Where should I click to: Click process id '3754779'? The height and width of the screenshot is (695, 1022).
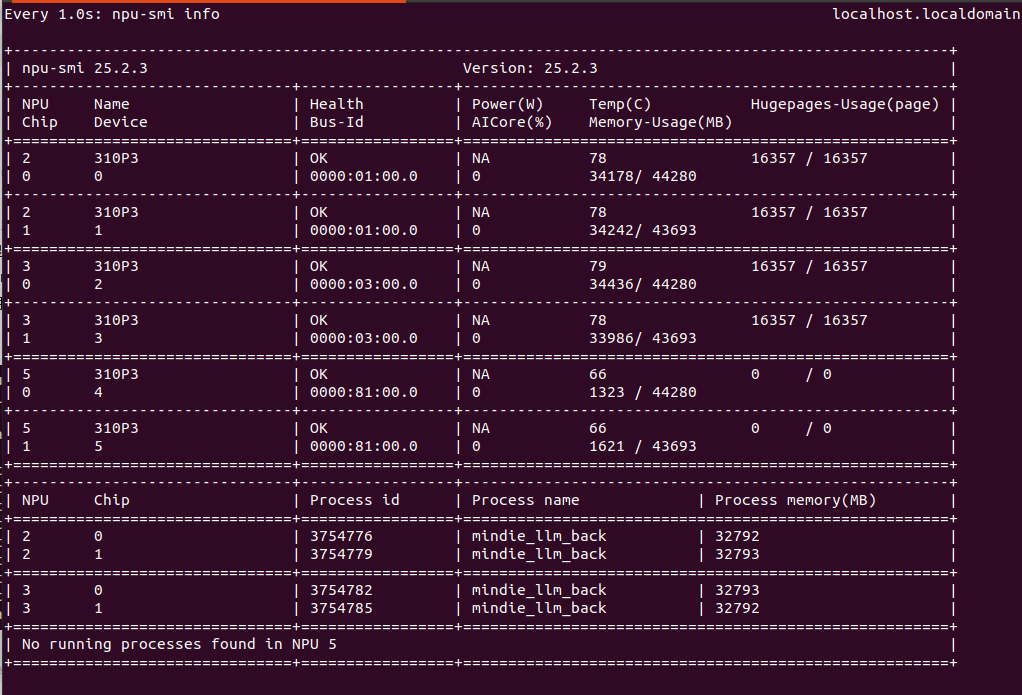(341, 555)
